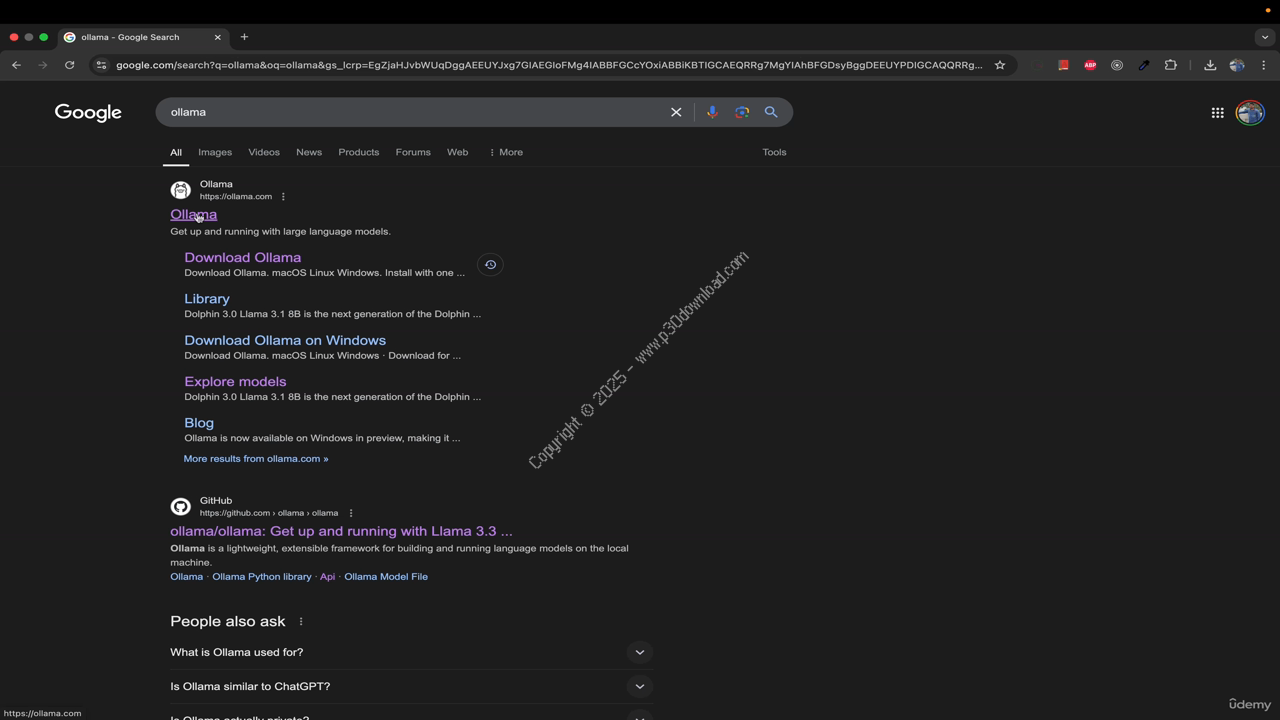Open the Ollama Python library sublink
This screenshot has width=1280, height=720.
click(262, 577)
